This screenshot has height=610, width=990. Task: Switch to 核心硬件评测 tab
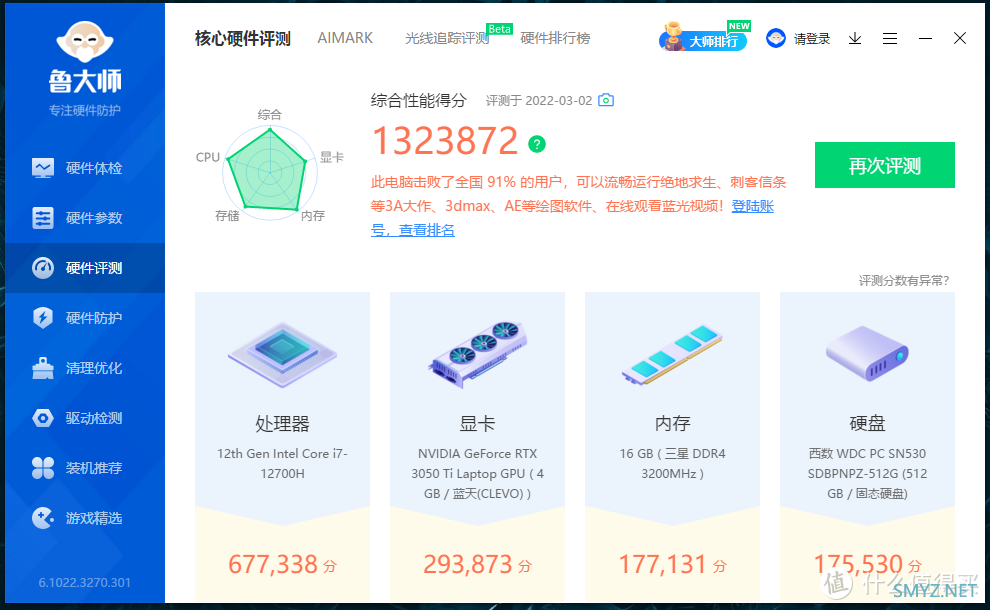coord(243,39)
